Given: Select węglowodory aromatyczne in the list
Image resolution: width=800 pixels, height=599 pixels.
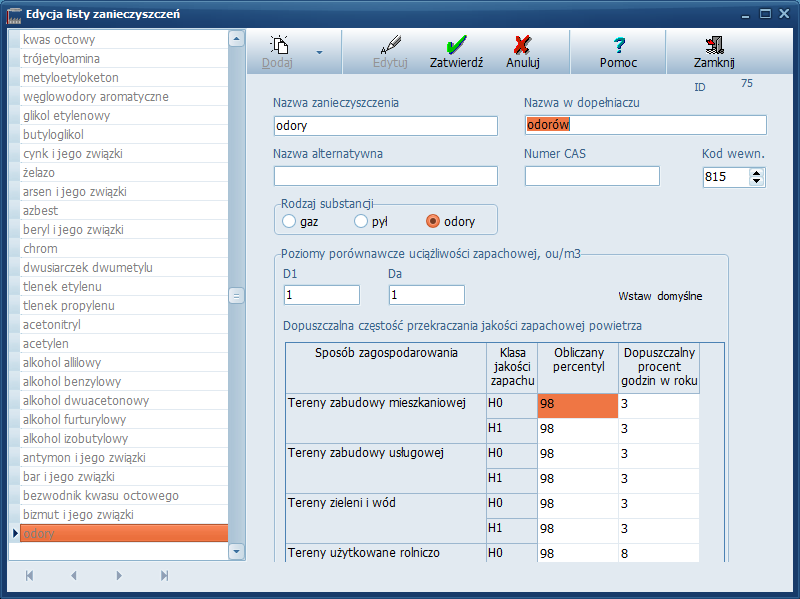Looking at the screenshot, I should 124,96.
